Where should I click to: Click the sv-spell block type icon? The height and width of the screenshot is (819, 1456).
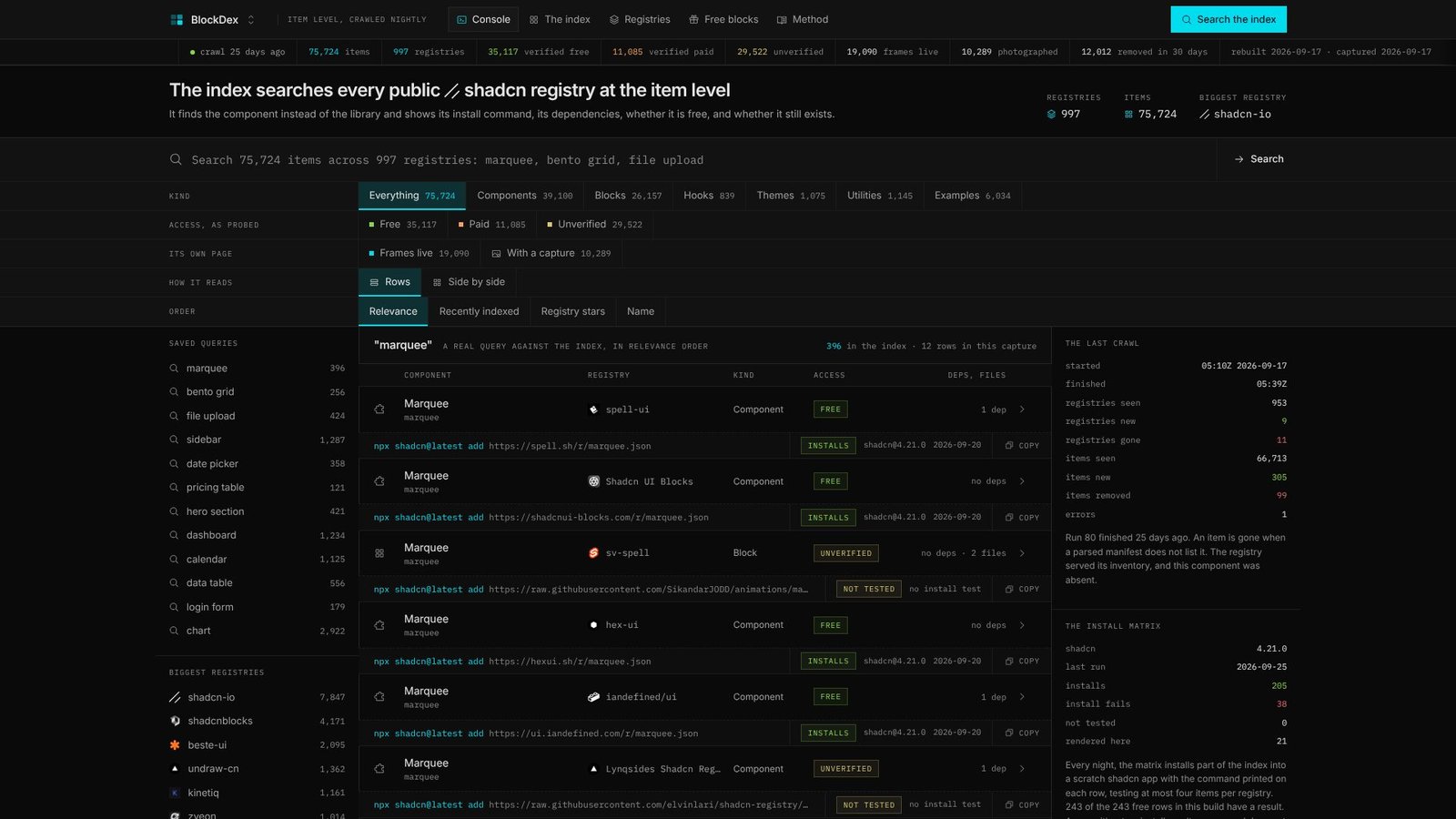point(379,553)
